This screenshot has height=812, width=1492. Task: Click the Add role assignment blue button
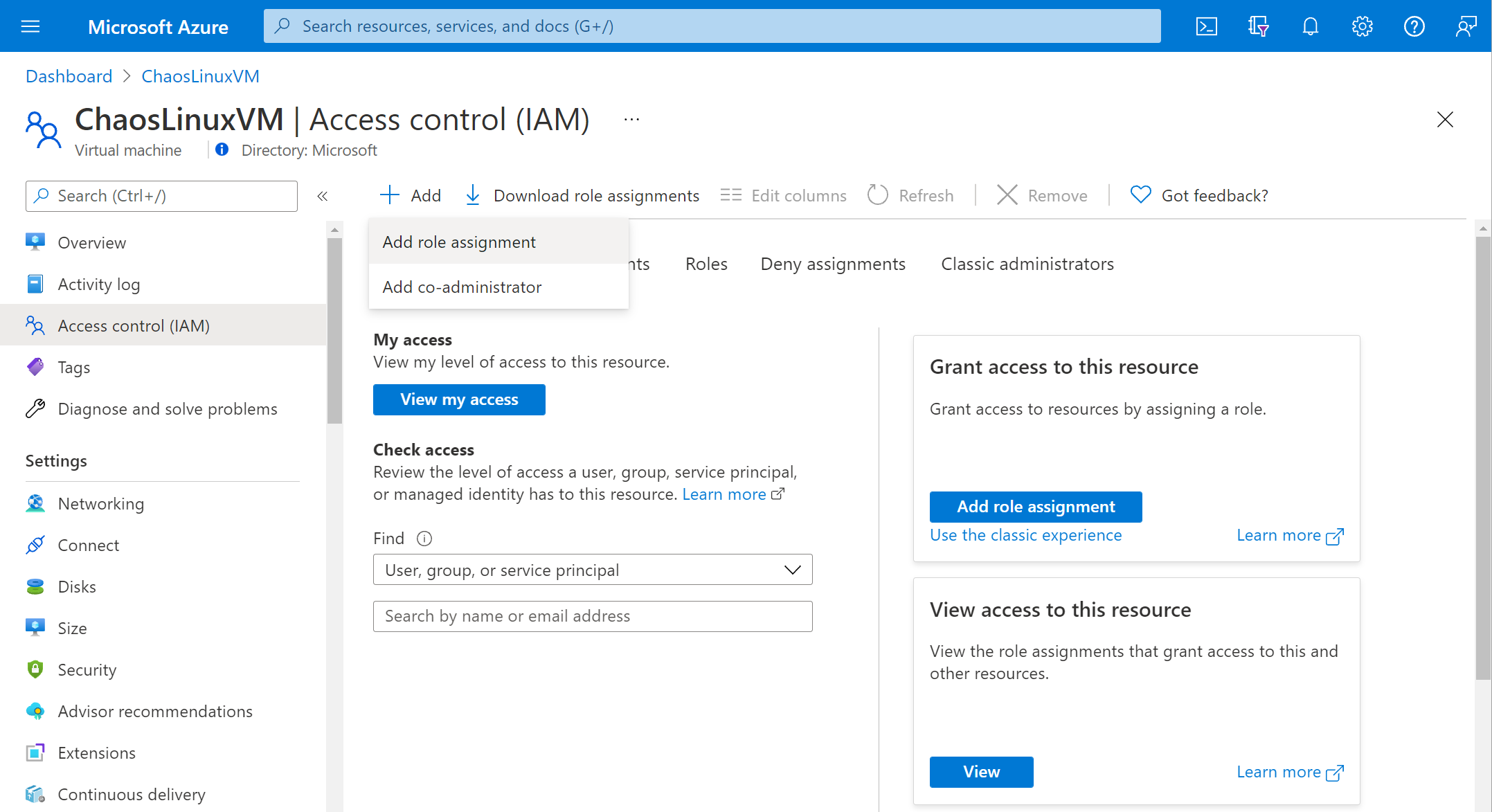[1035, 506]
